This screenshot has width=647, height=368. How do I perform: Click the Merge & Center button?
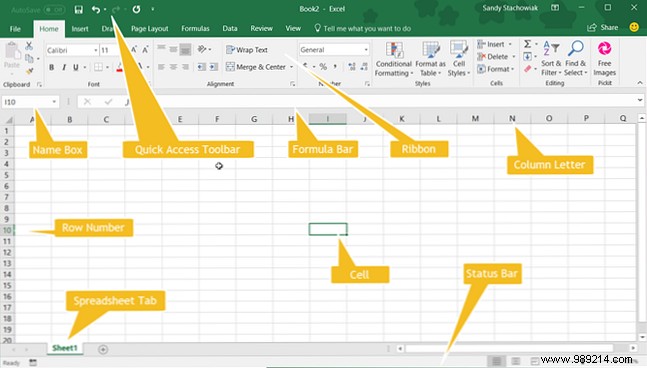pyautogui.click(x=256, y=67)
